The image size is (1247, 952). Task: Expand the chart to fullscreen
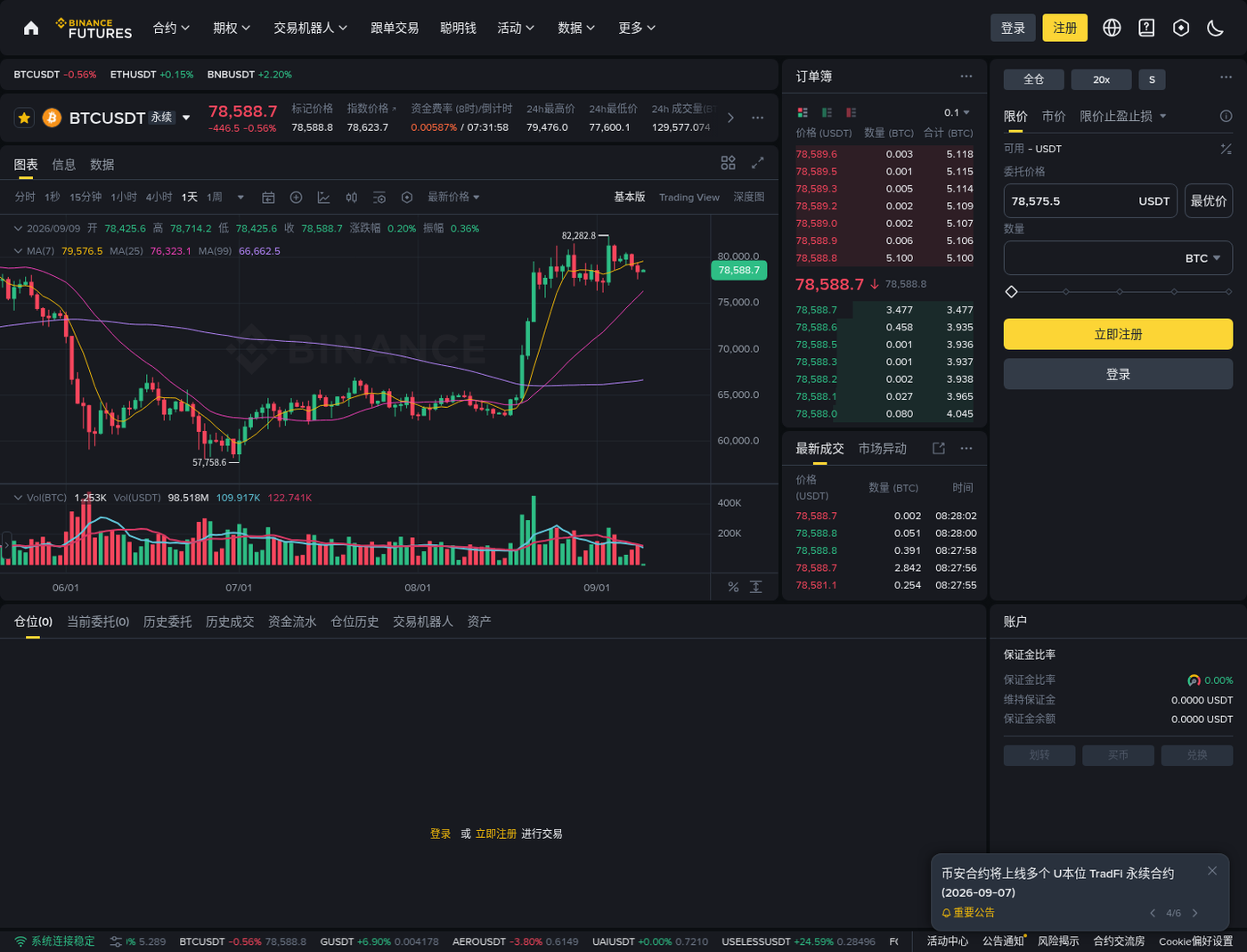[758, 163]
